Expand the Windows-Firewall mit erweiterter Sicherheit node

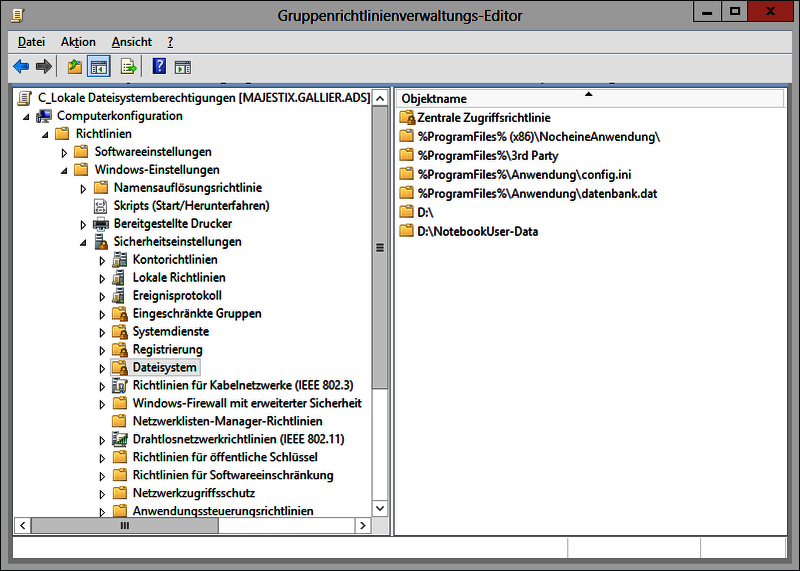point(102,404)
